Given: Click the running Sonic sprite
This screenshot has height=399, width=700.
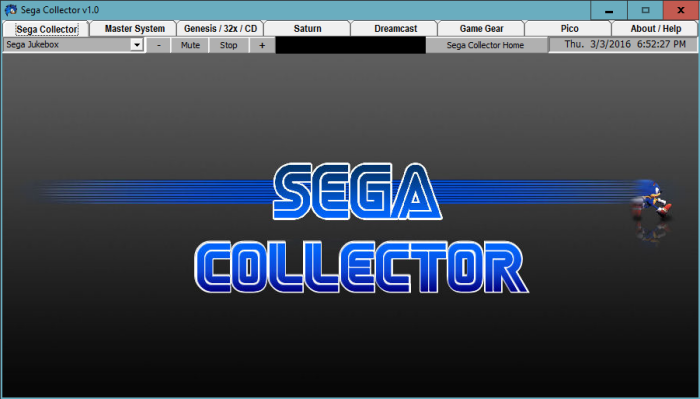Looking at the screenshot, I should coord(652,200).
